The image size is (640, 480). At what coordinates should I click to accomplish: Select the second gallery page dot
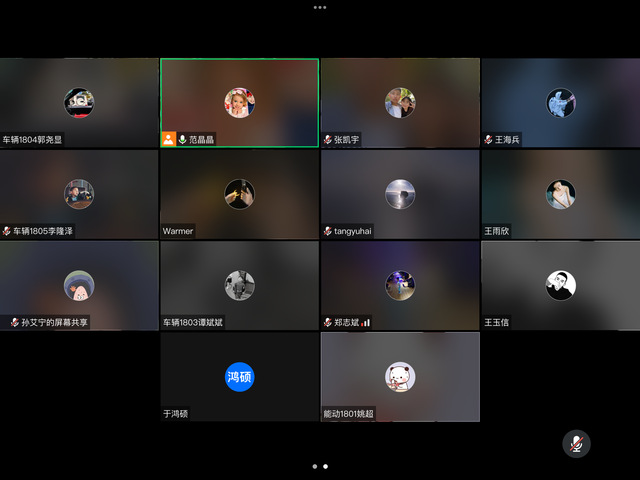point(326,466)
